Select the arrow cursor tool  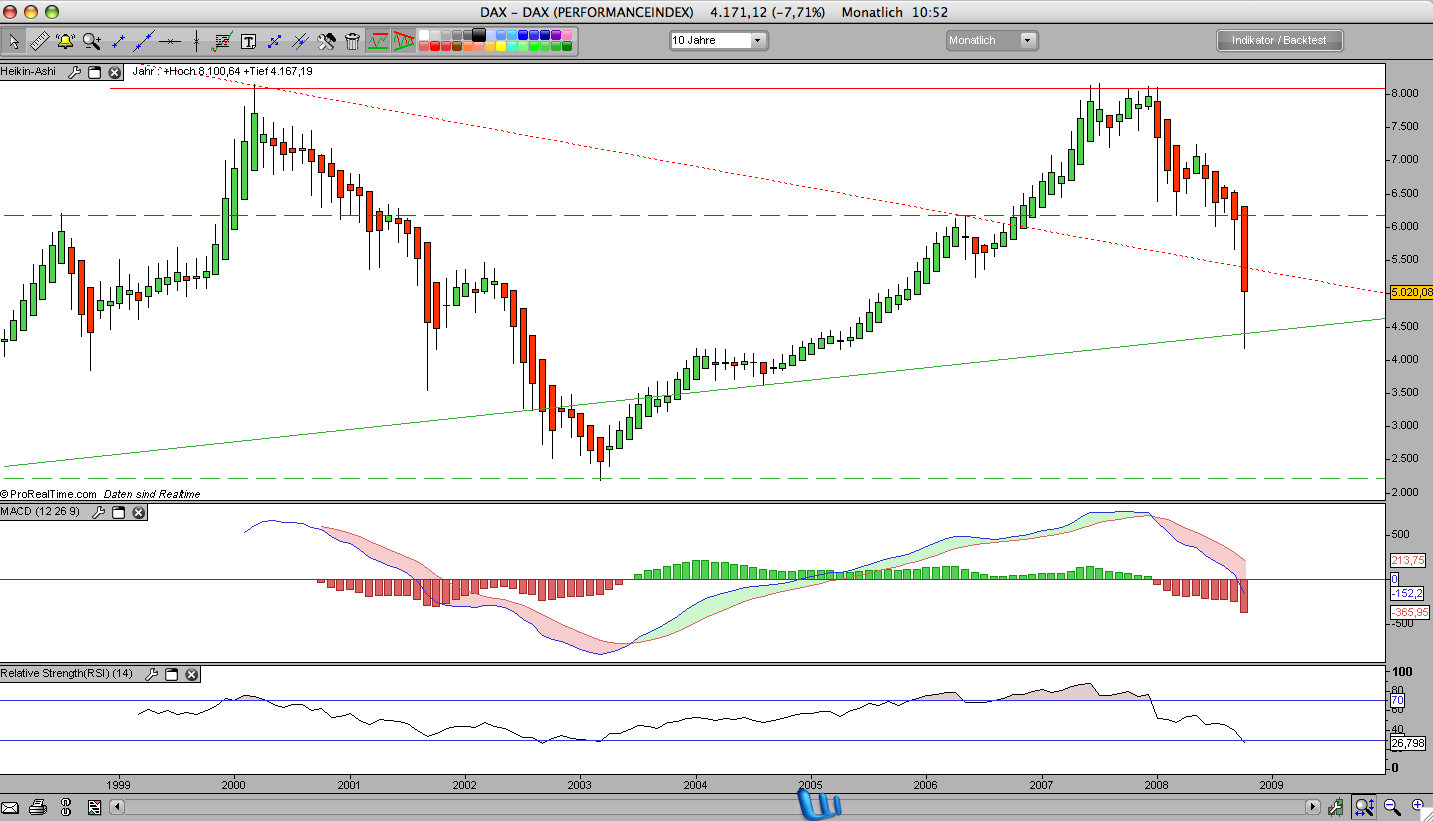[x=14, y=41]
